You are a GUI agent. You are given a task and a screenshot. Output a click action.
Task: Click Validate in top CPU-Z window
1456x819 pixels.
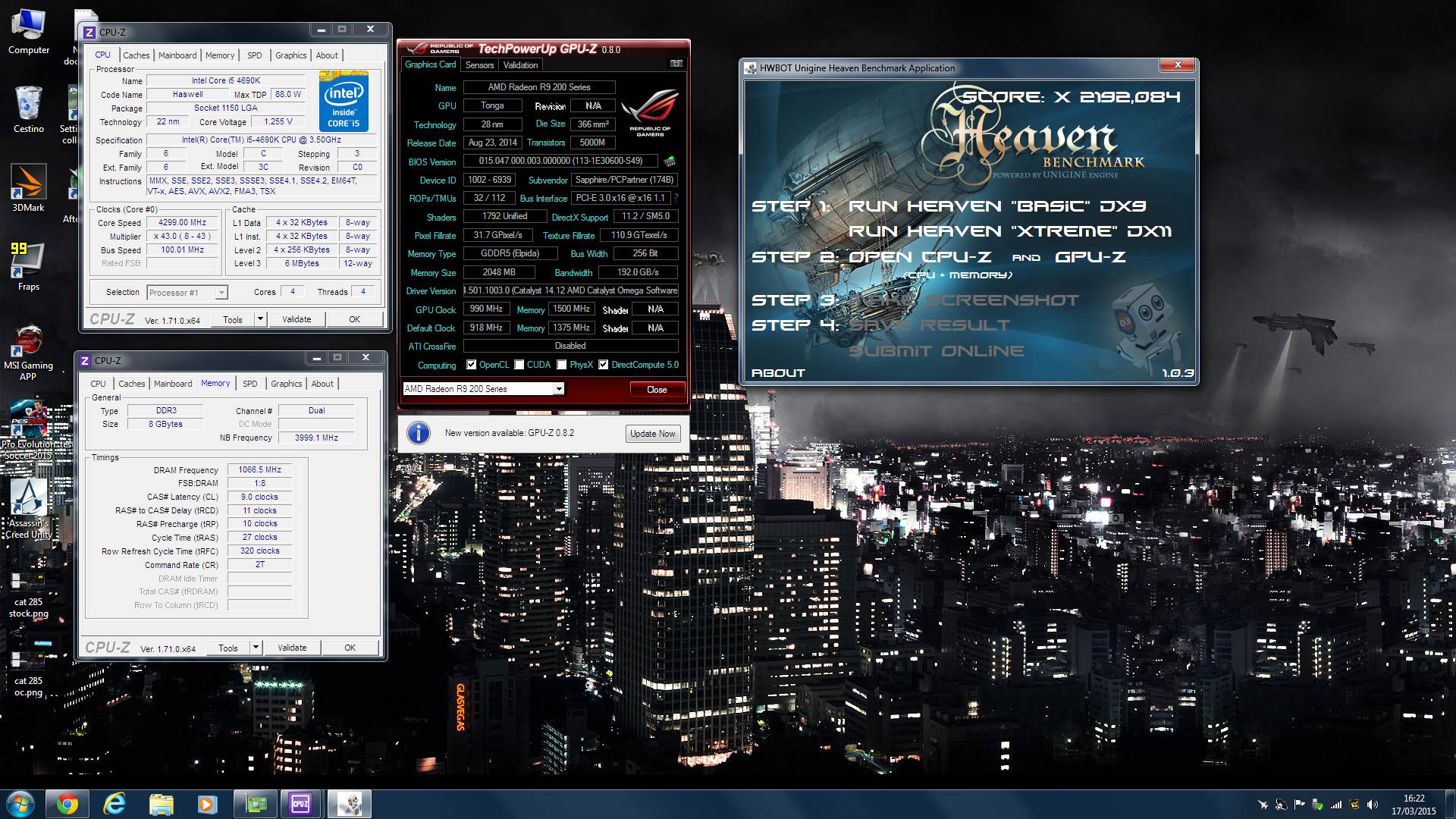click(x=297, y=319)
